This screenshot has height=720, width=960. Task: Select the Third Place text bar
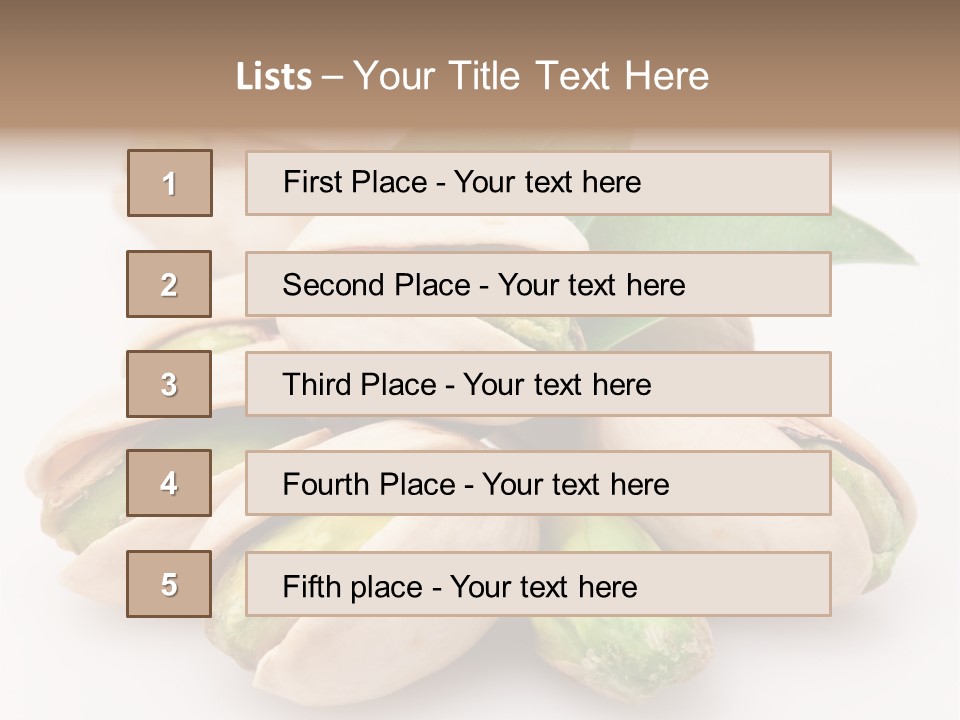pos(538,384)
